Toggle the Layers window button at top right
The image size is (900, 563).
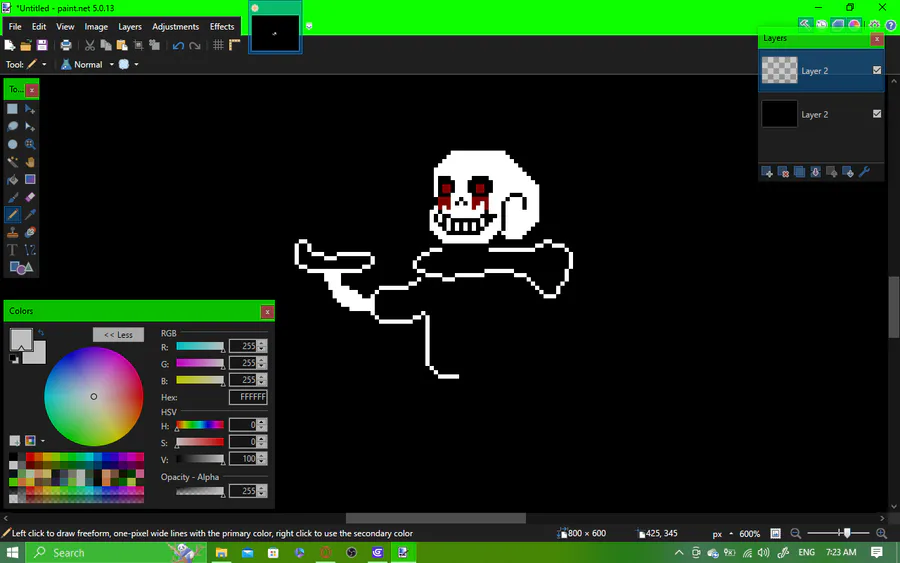click(838, 25)
